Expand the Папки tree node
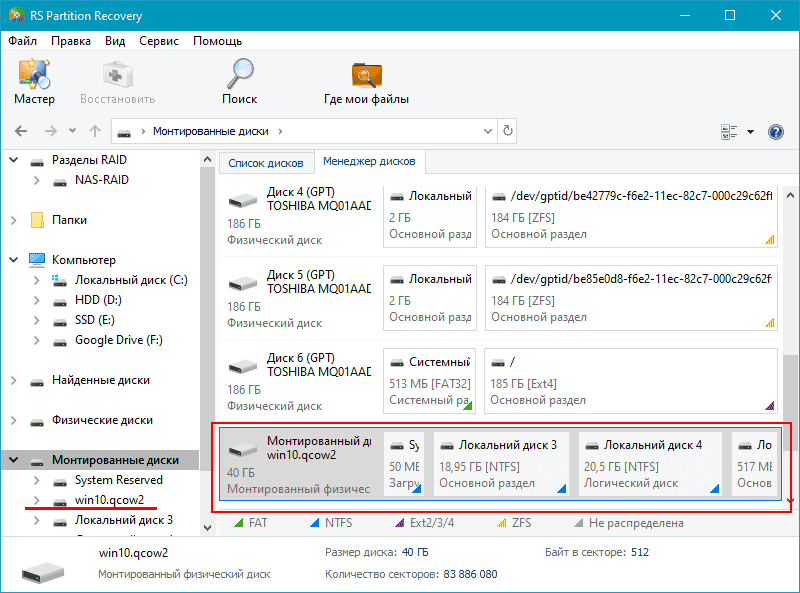This screenshot has height=593, width=800. [14, 220]
